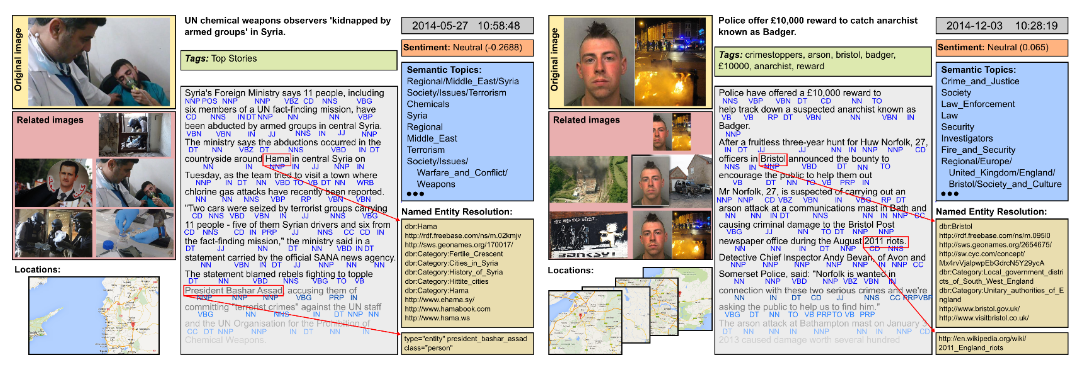Viewport: 1081px width, 367px height.
Task: Click the 2014-05-27 10:58:48 timestamp
Action: pyautogui.click(x=467, y=26)
